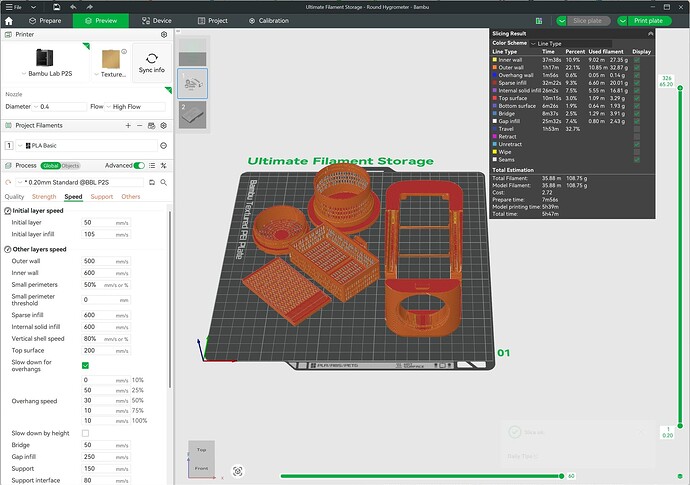Toggle Seams display checkbox
Image resolution: width=690 pixels, height=485 pixels.
click(637, 159)
